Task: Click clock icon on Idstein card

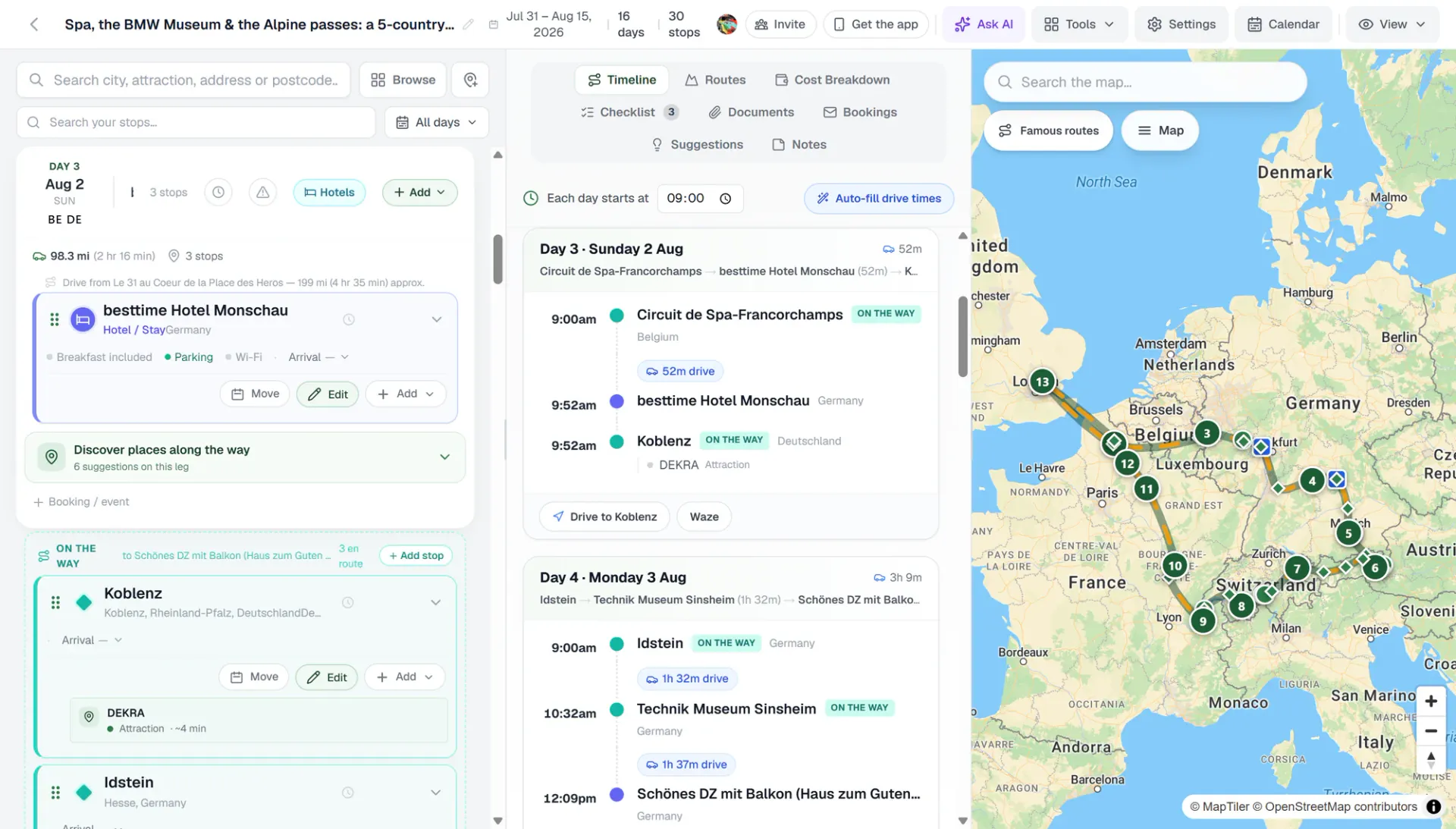Action: tap(348, 793)
